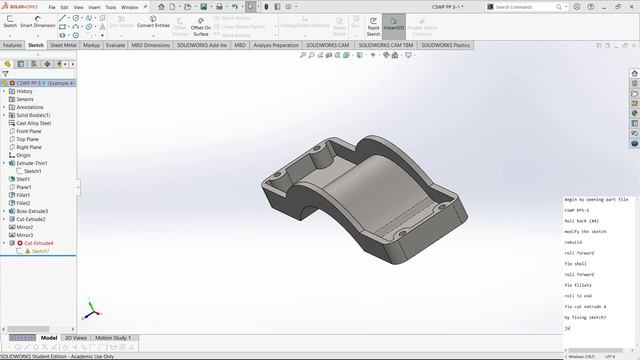Select Cast Alloy Steel material entry
Screen dimensions: 640x360
[x=33, y=123]
